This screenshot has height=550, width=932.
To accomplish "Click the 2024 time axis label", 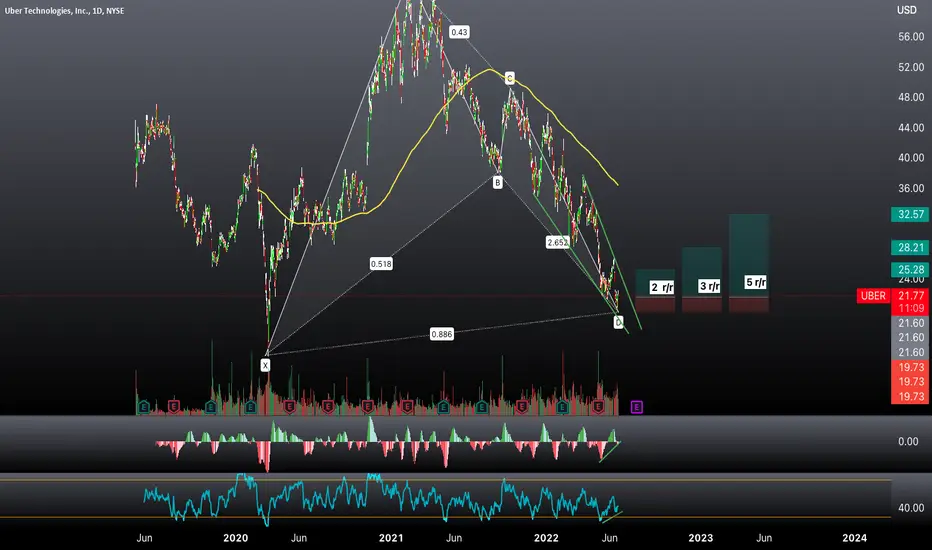I will [854, 538].
